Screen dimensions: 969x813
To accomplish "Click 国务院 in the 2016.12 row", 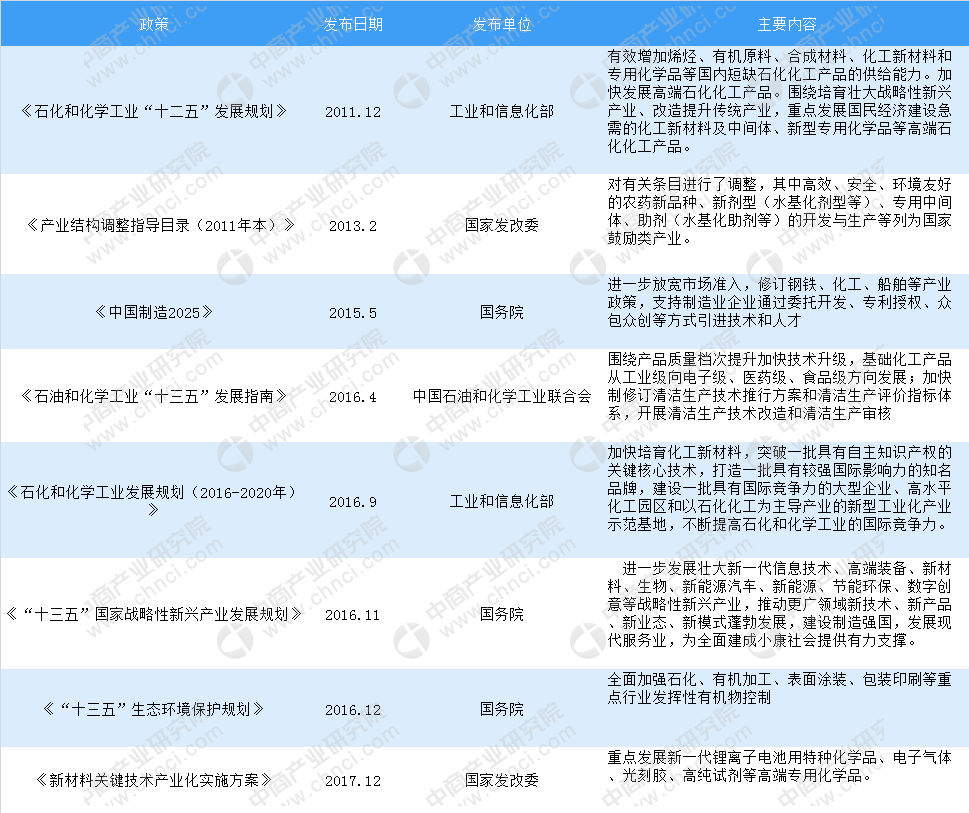I will tap(502, 709).
